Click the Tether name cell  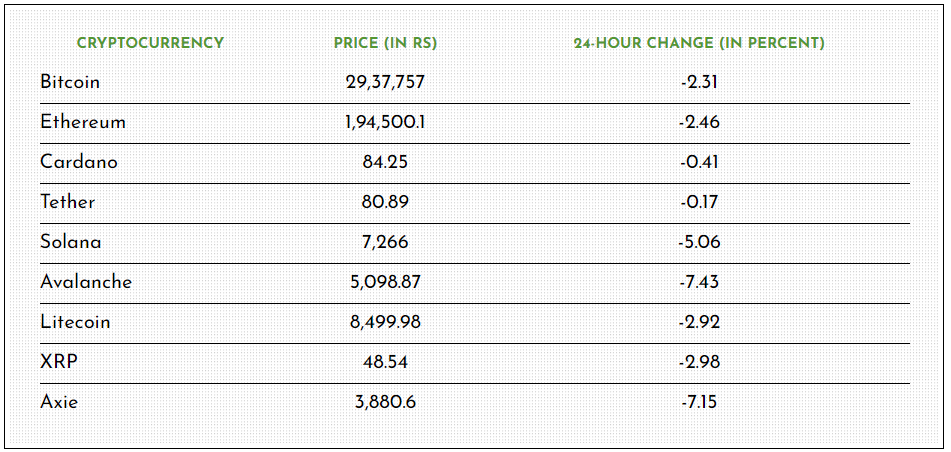pos(68,202)
